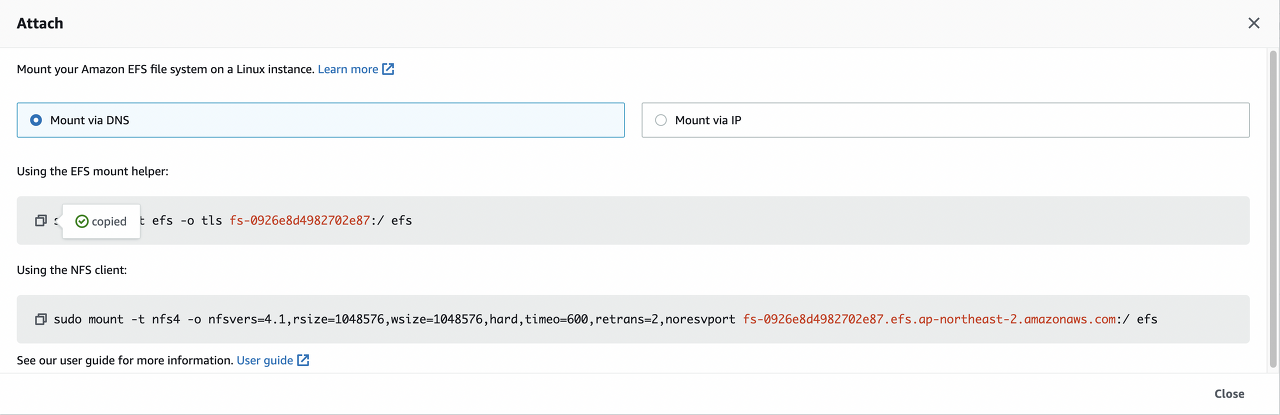
Task: Copy the NFS client mount command
Action: click(x=41, y=320)
